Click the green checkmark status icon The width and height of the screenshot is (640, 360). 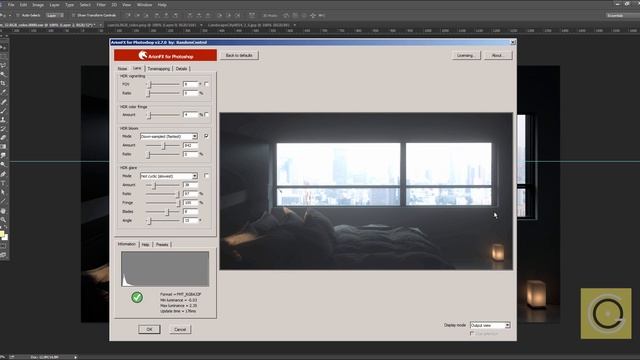click(137, 297)
